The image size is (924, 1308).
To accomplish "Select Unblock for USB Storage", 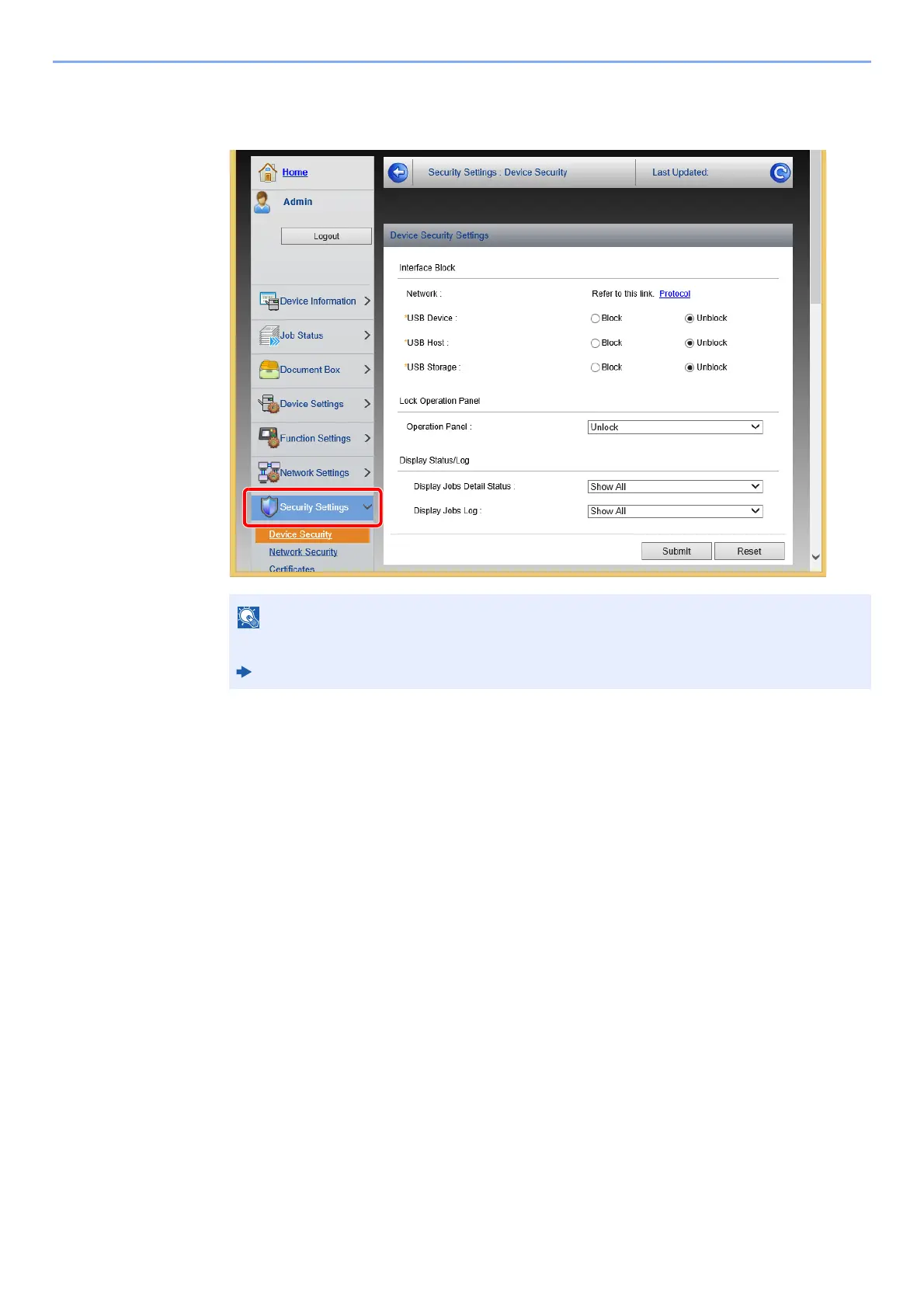I will (690, 367).
